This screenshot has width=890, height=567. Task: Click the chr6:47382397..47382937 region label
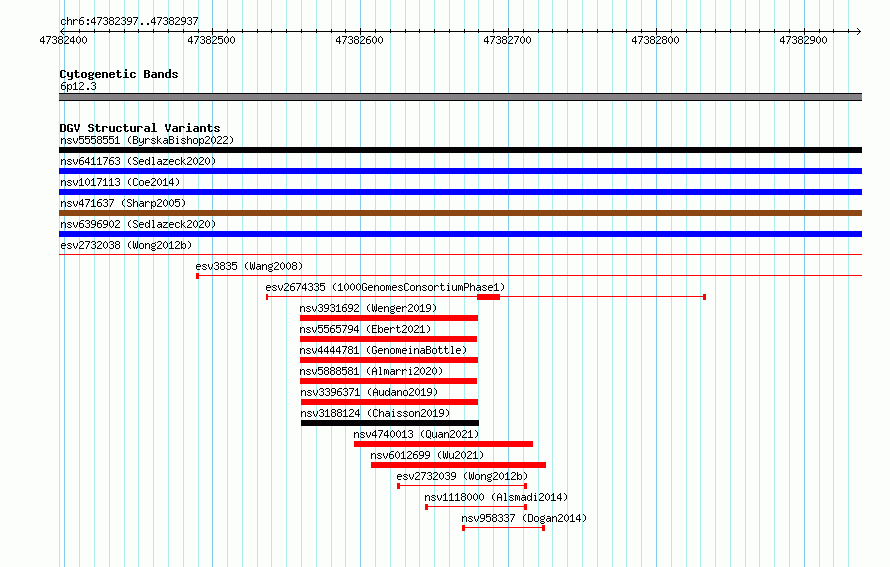129,22
